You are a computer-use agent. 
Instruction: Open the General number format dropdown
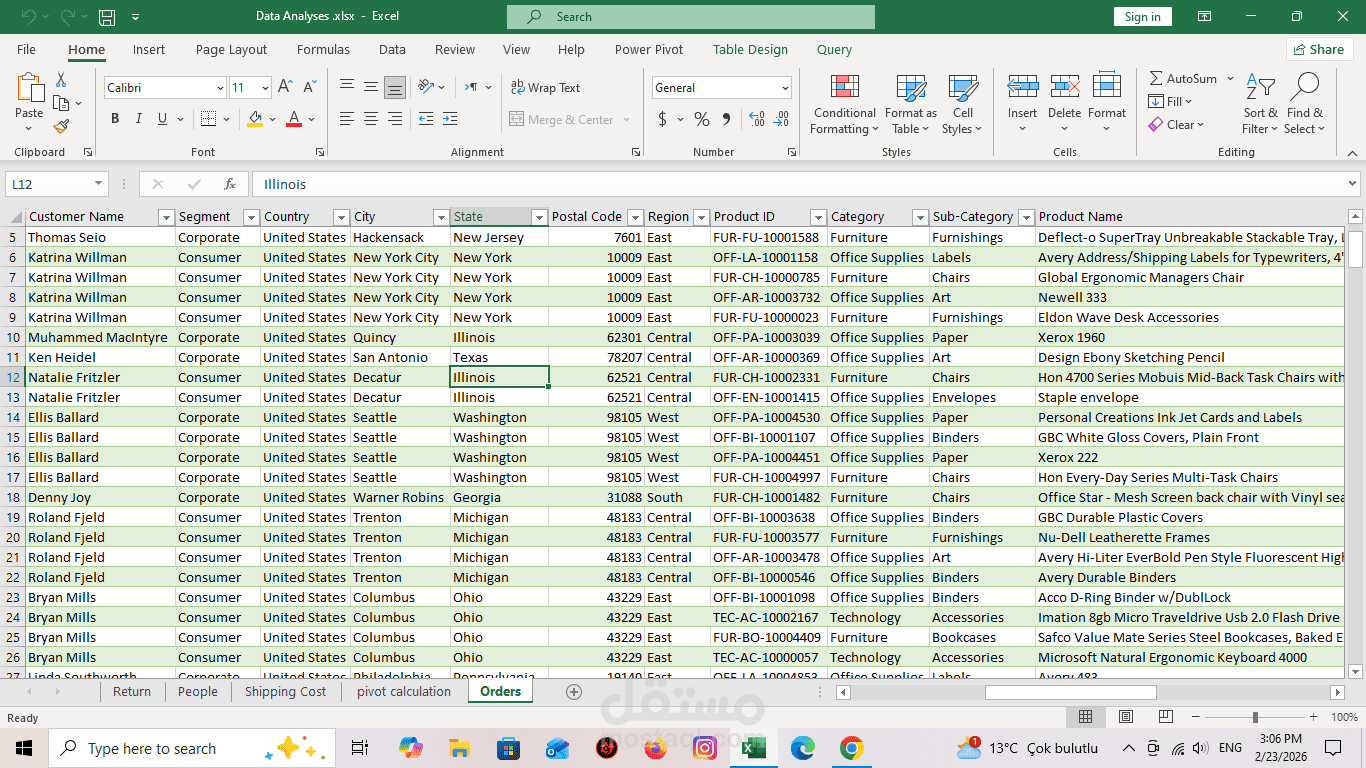click(785, 88)
